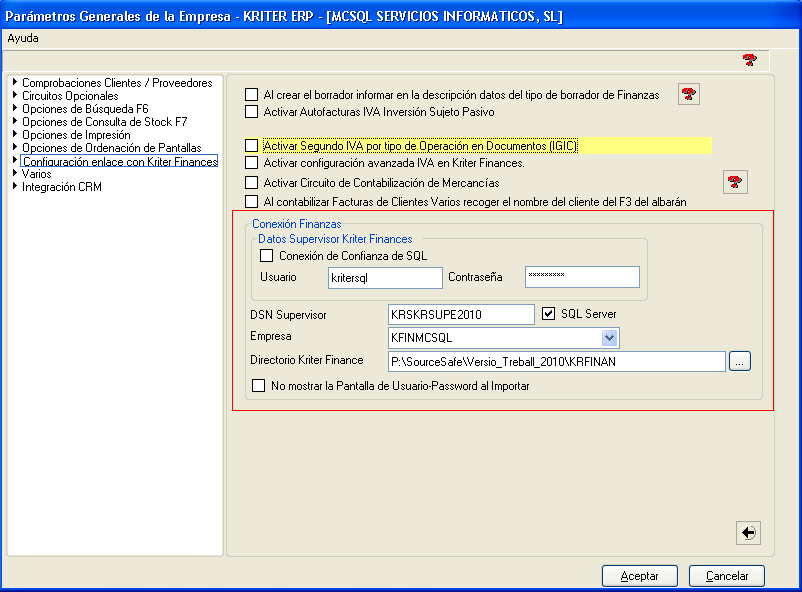Click browse button for Directorio Kriter Finance

point(740,361)
